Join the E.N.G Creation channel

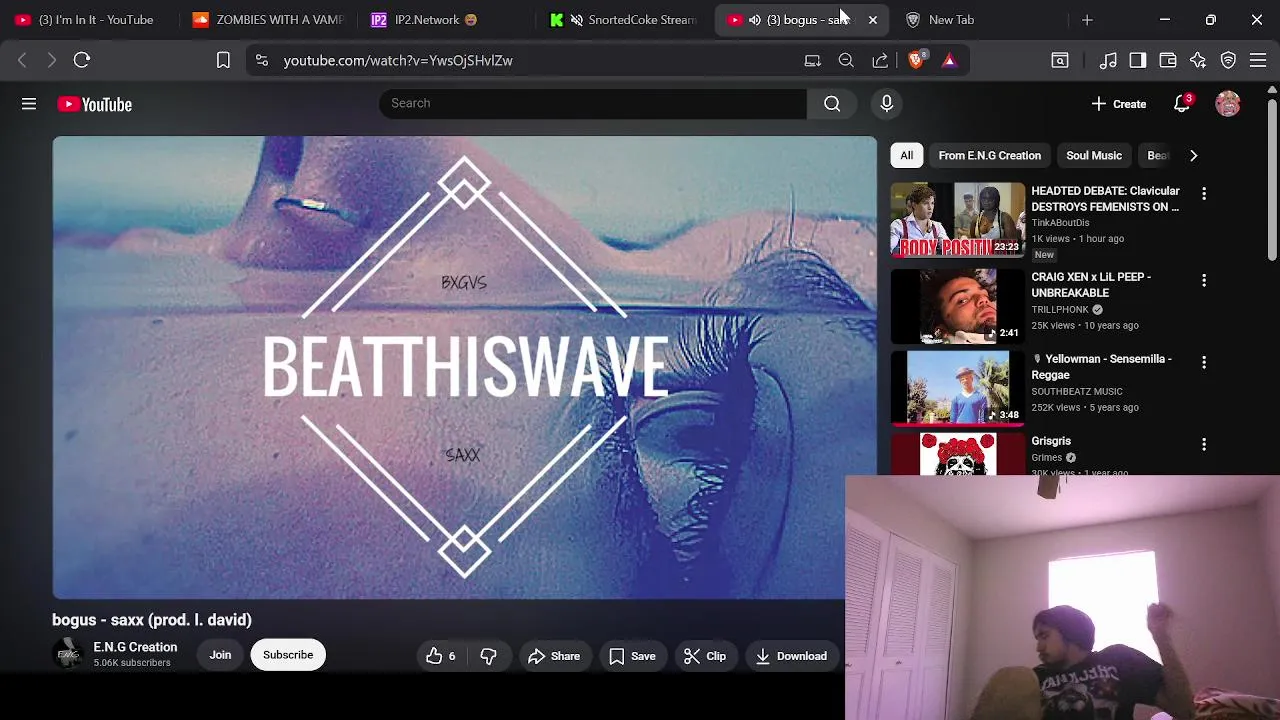pos(220,655)
